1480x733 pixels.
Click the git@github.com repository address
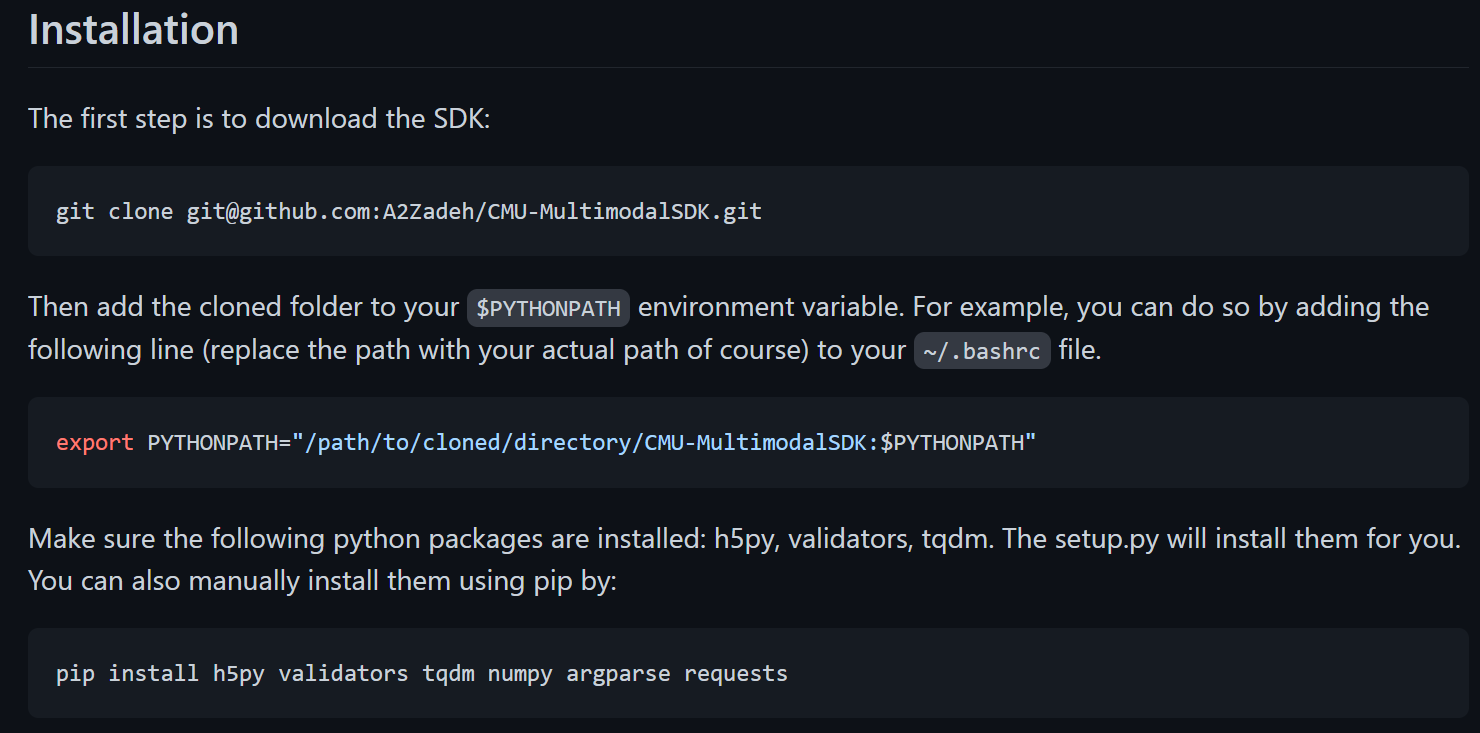(x=474, y=212)
